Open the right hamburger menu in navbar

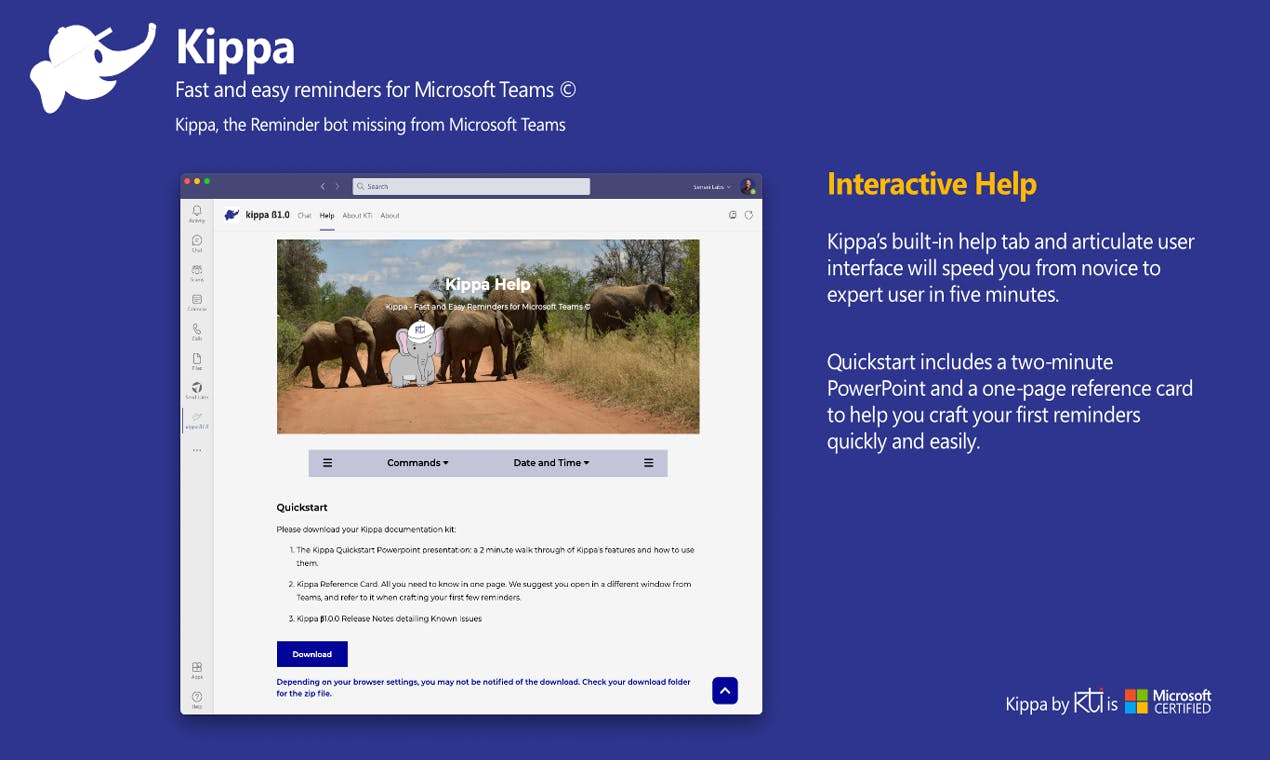tap(648, 463)
